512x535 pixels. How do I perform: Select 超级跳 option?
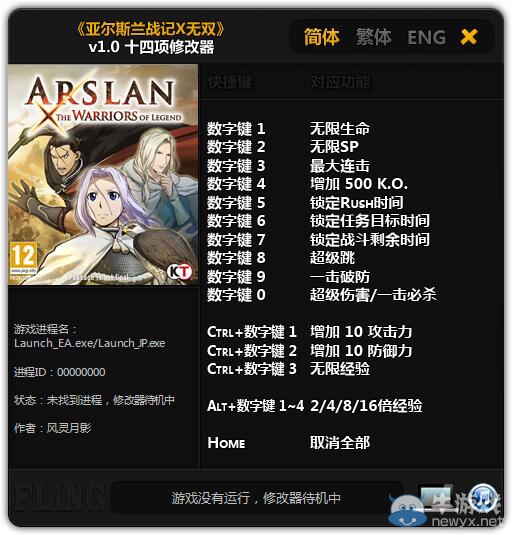click(332, 258)
